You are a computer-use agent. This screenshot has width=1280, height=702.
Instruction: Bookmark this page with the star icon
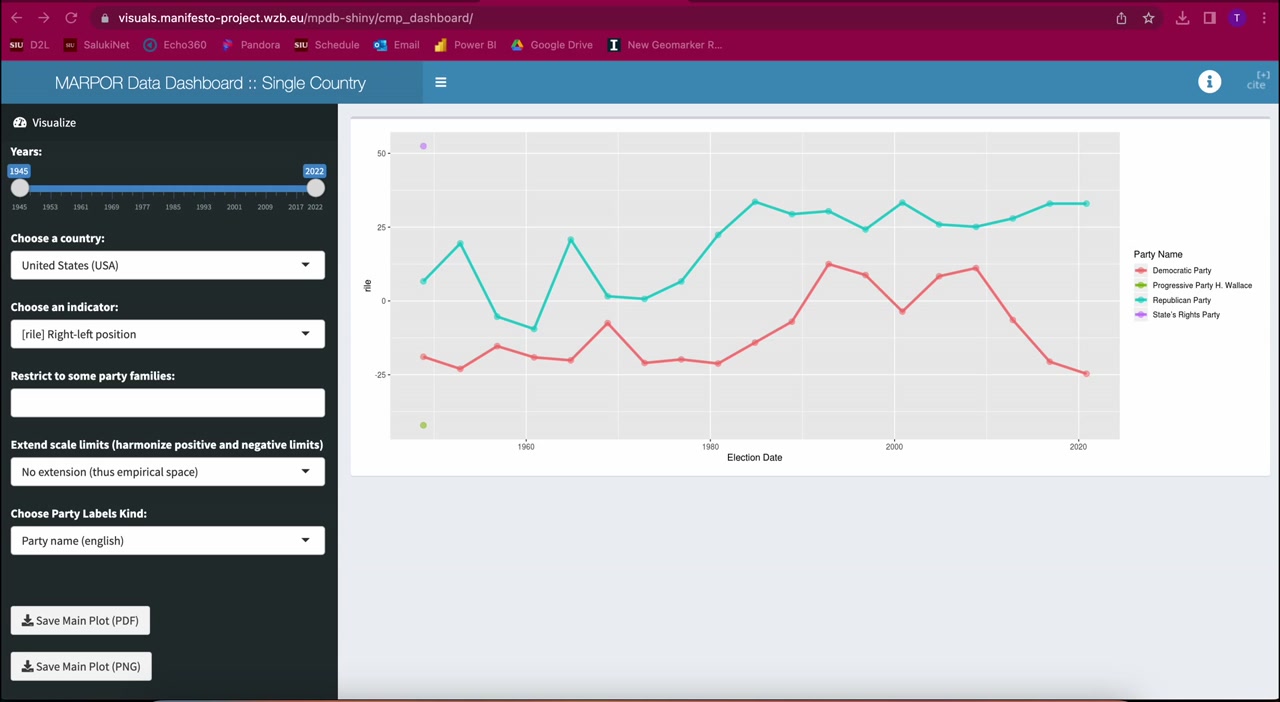coord(1149,18)
